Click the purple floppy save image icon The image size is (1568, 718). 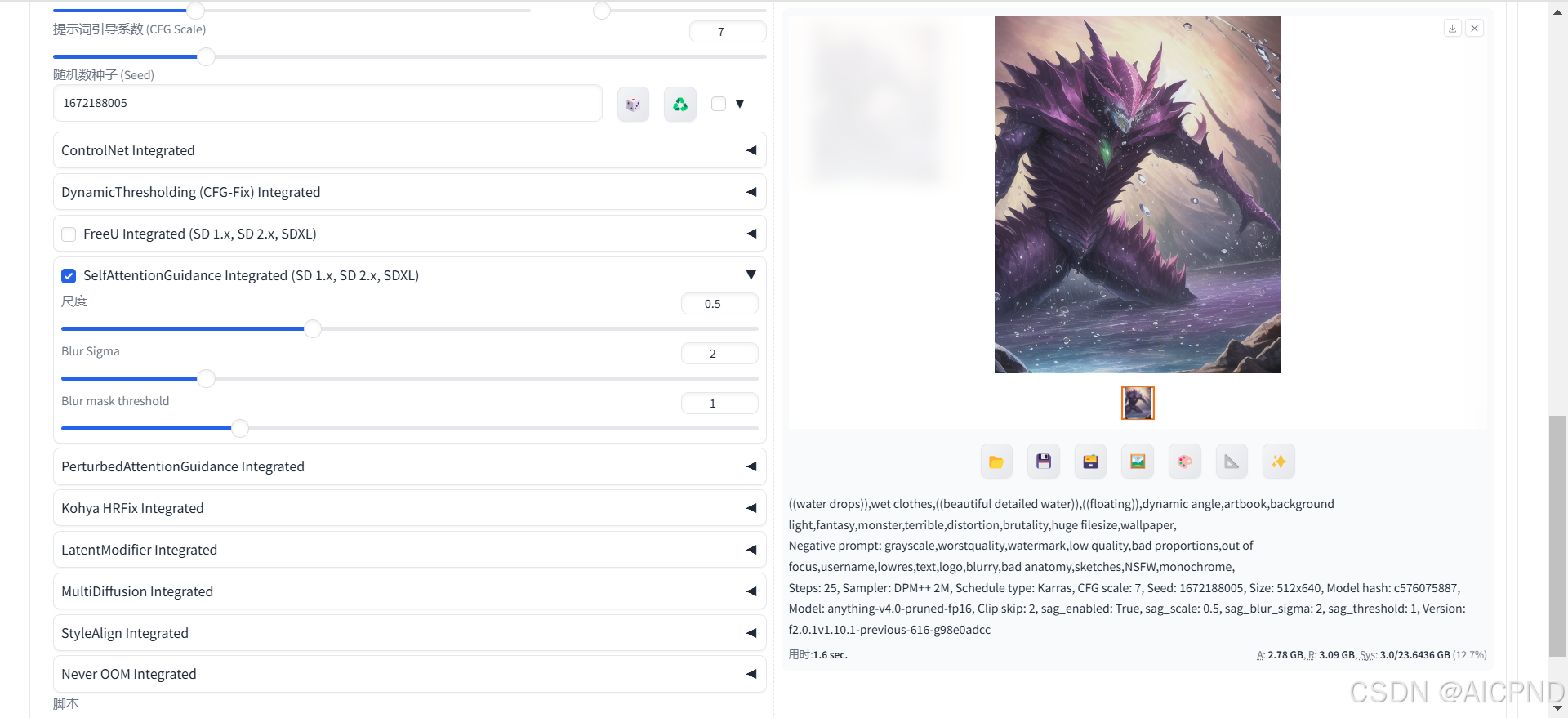click(x=1044, y=462)
